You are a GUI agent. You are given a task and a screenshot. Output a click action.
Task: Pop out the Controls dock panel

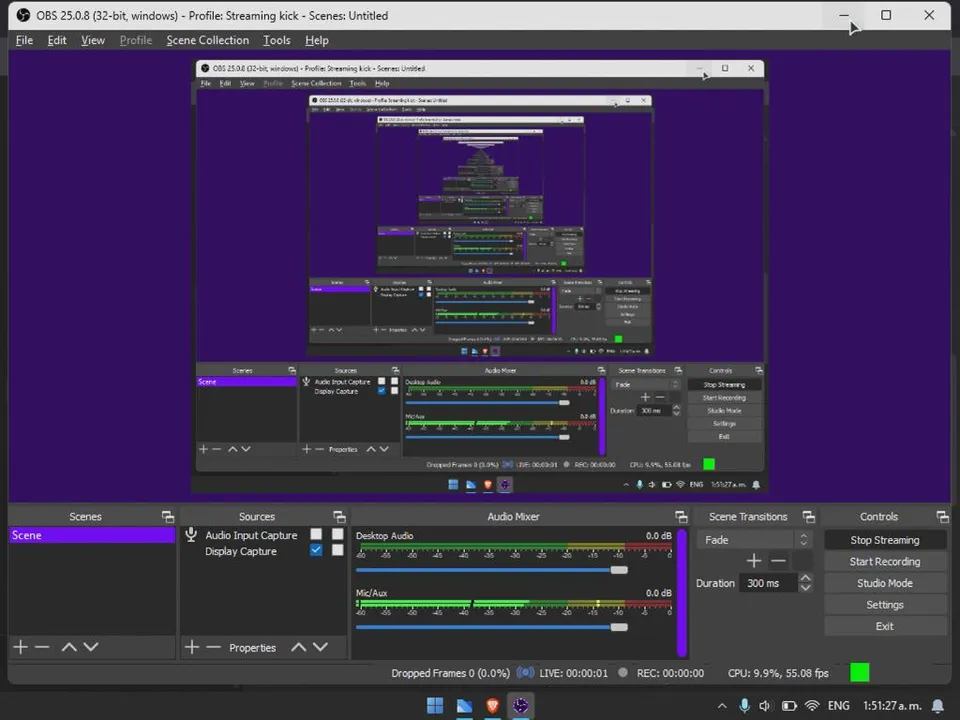(942, 517)
